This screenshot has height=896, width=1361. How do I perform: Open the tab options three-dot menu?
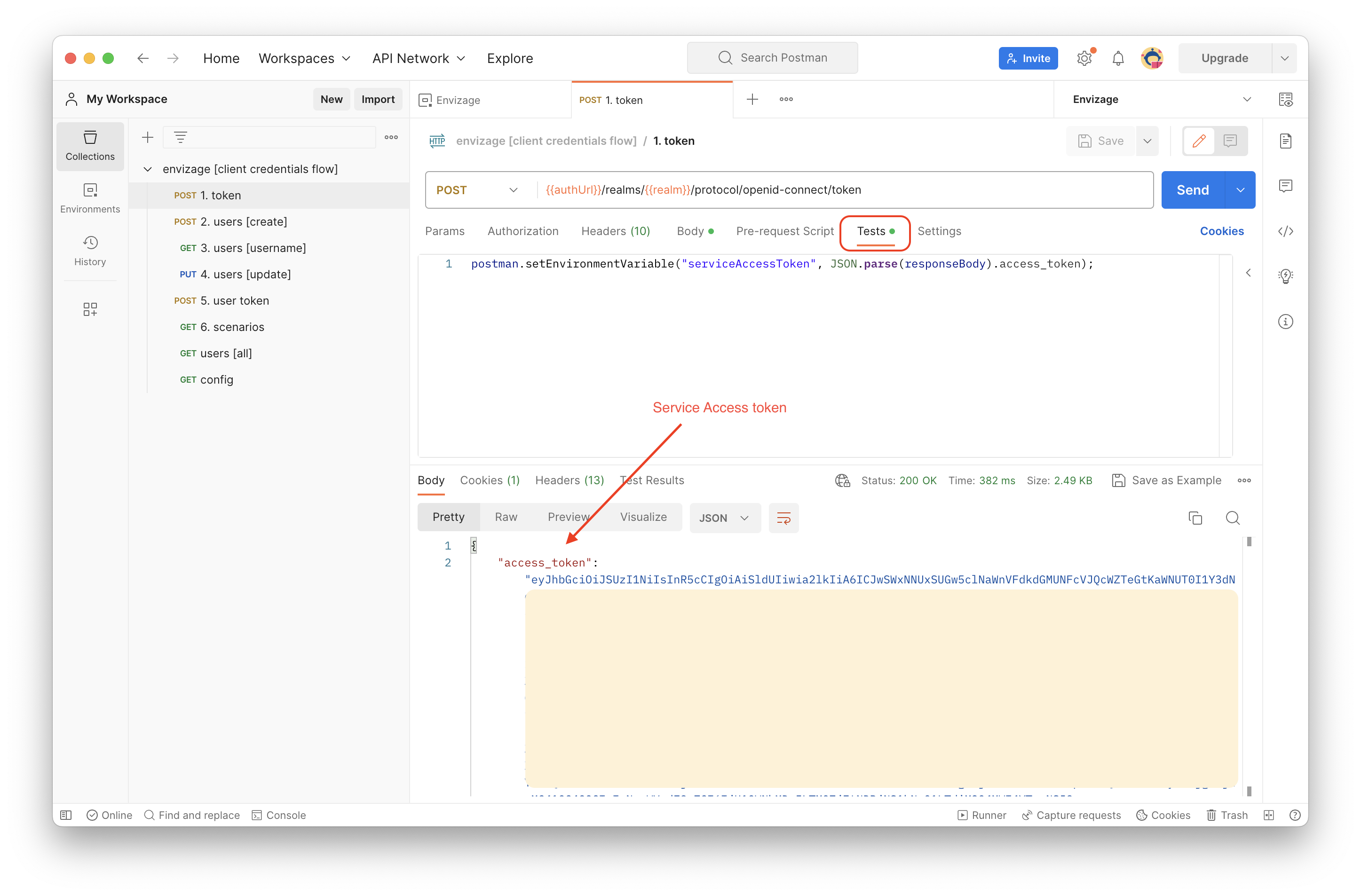point(786,99)
